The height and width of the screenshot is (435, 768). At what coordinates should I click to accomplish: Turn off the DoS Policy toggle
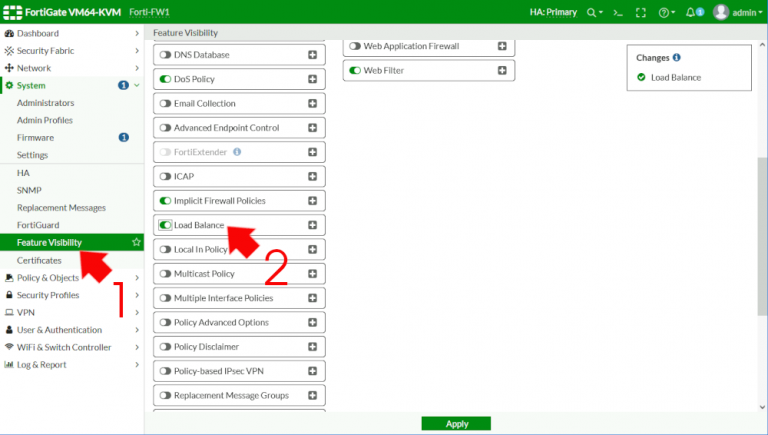pyautogui.click(x=165, y=79)
